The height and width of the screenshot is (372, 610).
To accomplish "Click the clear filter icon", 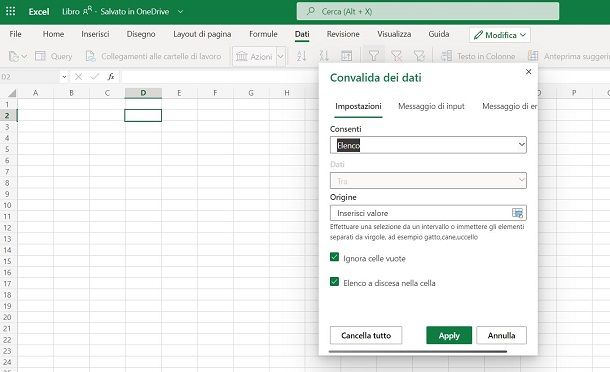I will (x=396, y=56).
